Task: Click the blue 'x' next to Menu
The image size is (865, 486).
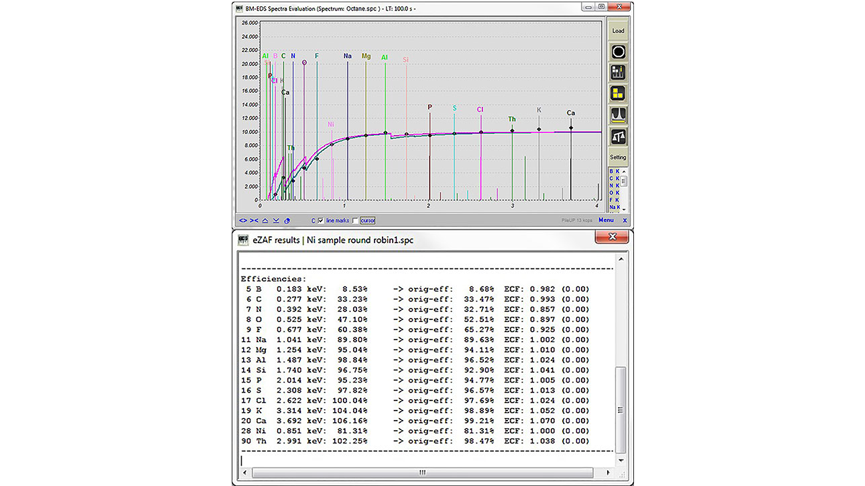Action: (x=625, y=220)
